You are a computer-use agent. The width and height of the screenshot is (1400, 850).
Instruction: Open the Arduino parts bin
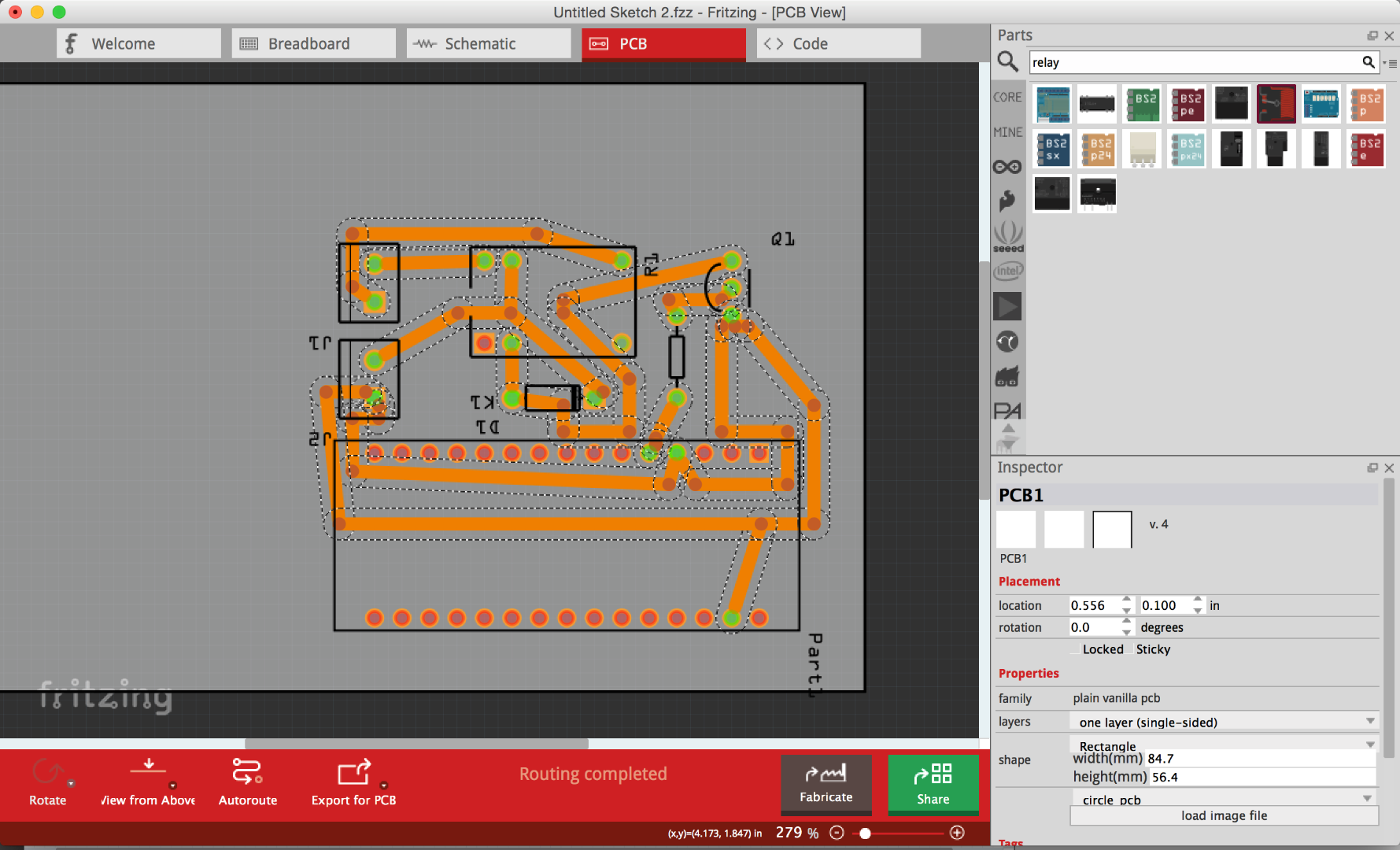tap(1007, 167)
